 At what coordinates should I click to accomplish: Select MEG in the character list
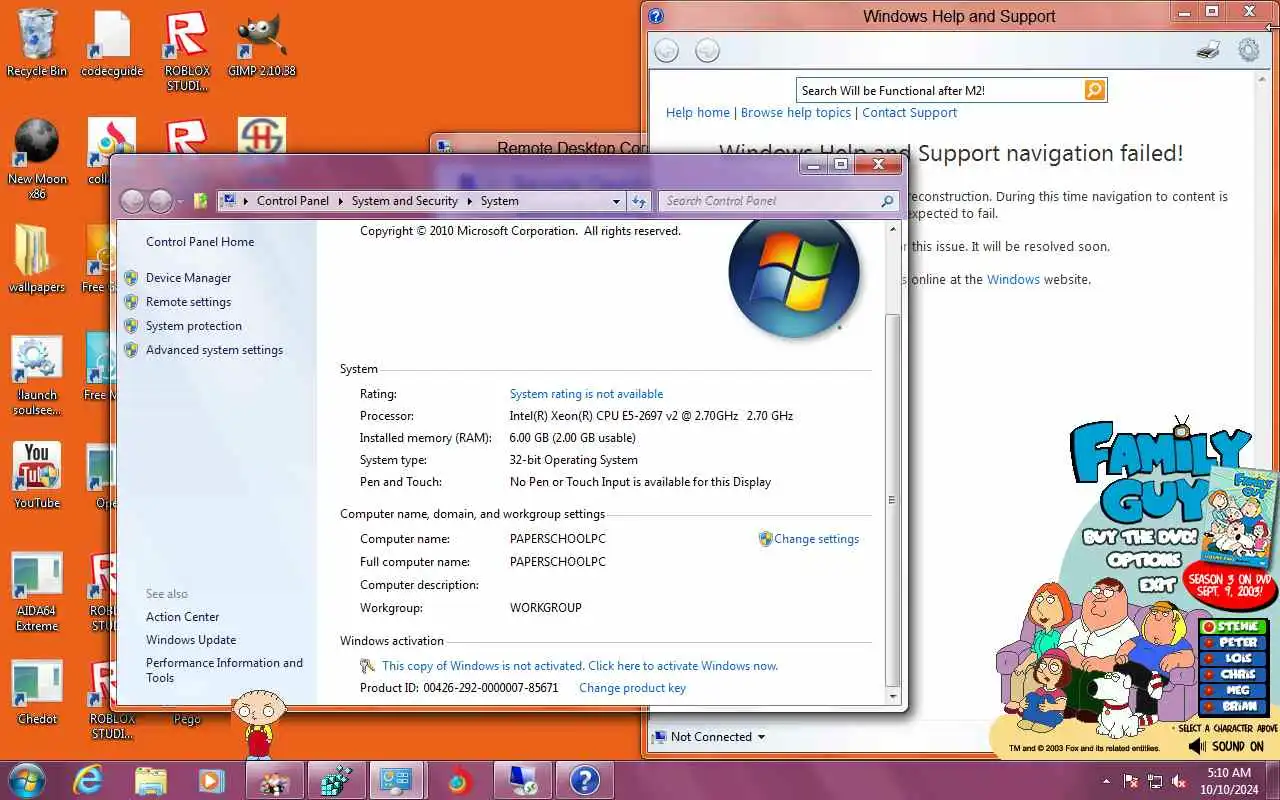(1233, 691)
